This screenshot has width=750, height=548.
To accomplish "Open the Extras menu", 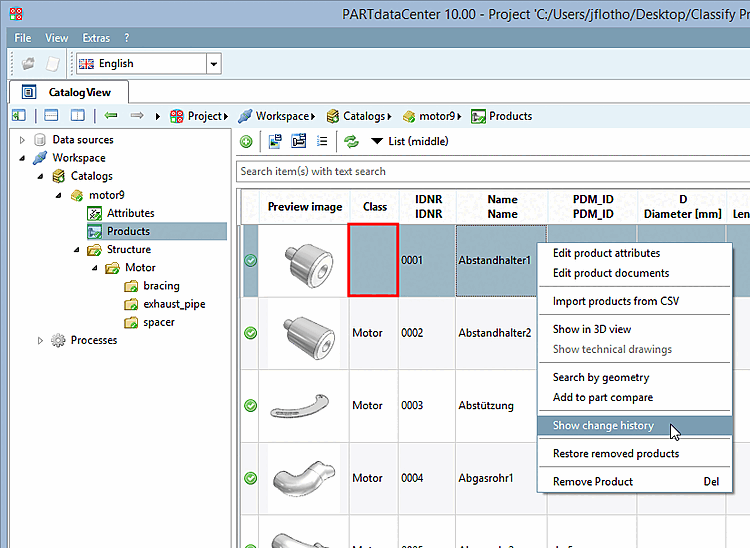I will (96, 38).
